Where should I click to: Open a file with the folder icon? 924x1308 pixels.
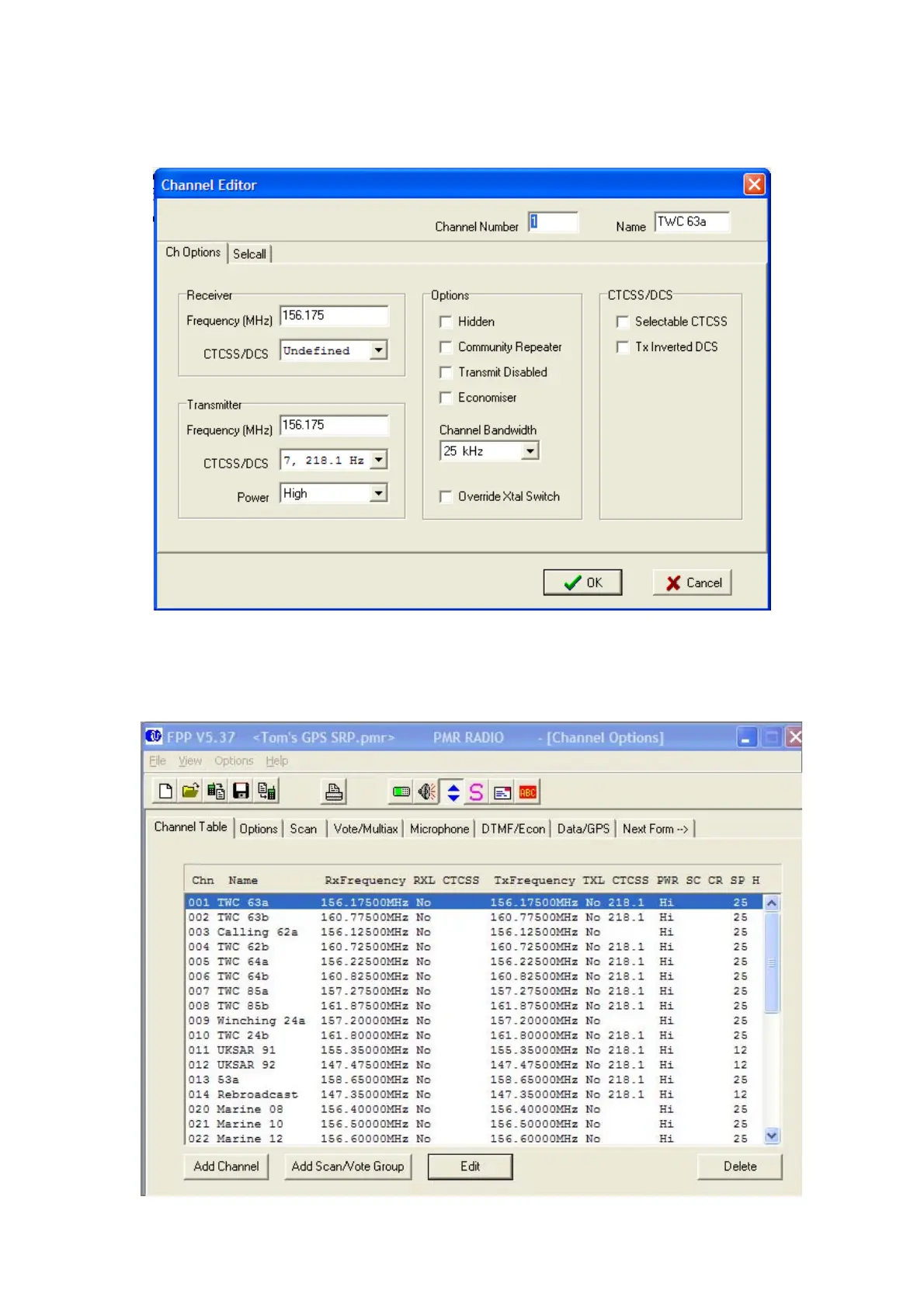coord(190,791)
